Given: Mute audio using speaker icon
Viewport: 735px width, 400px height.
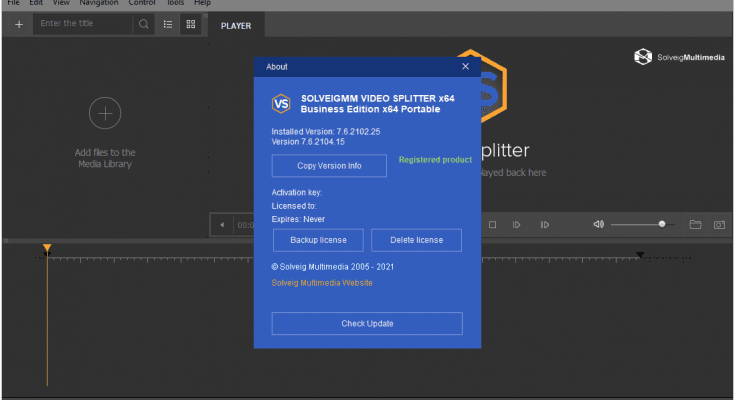Looking at the screenshot, I should (x=599, y=224).
